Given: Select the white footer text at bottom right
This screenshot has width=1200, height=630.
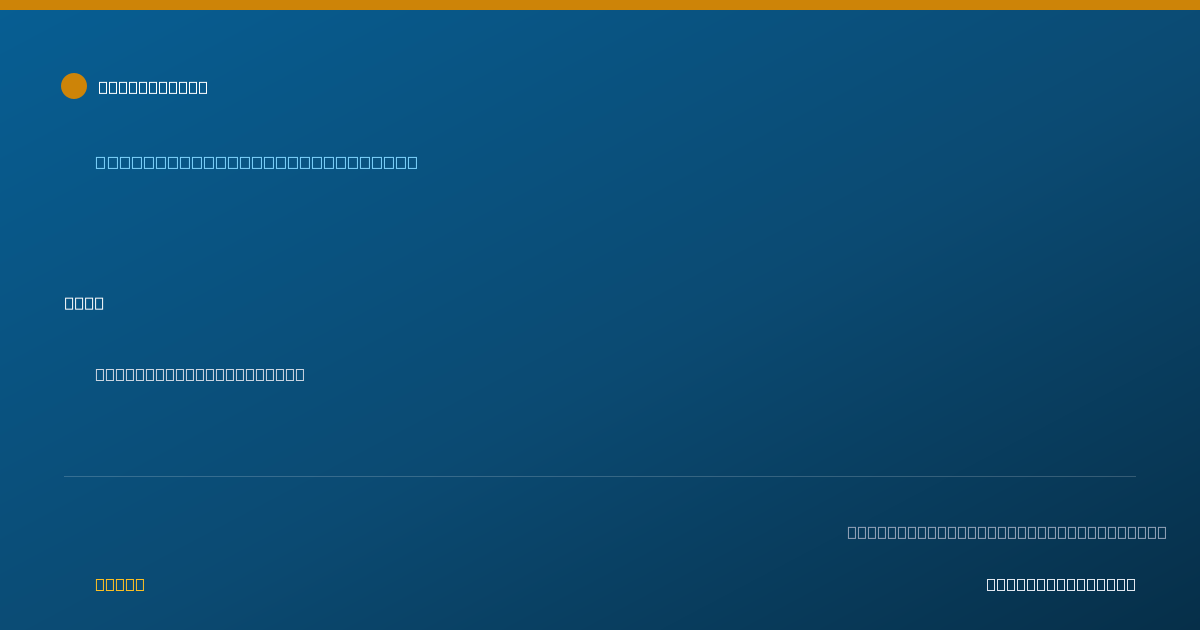Looking at the screenshot, I should coord(1061,584).
